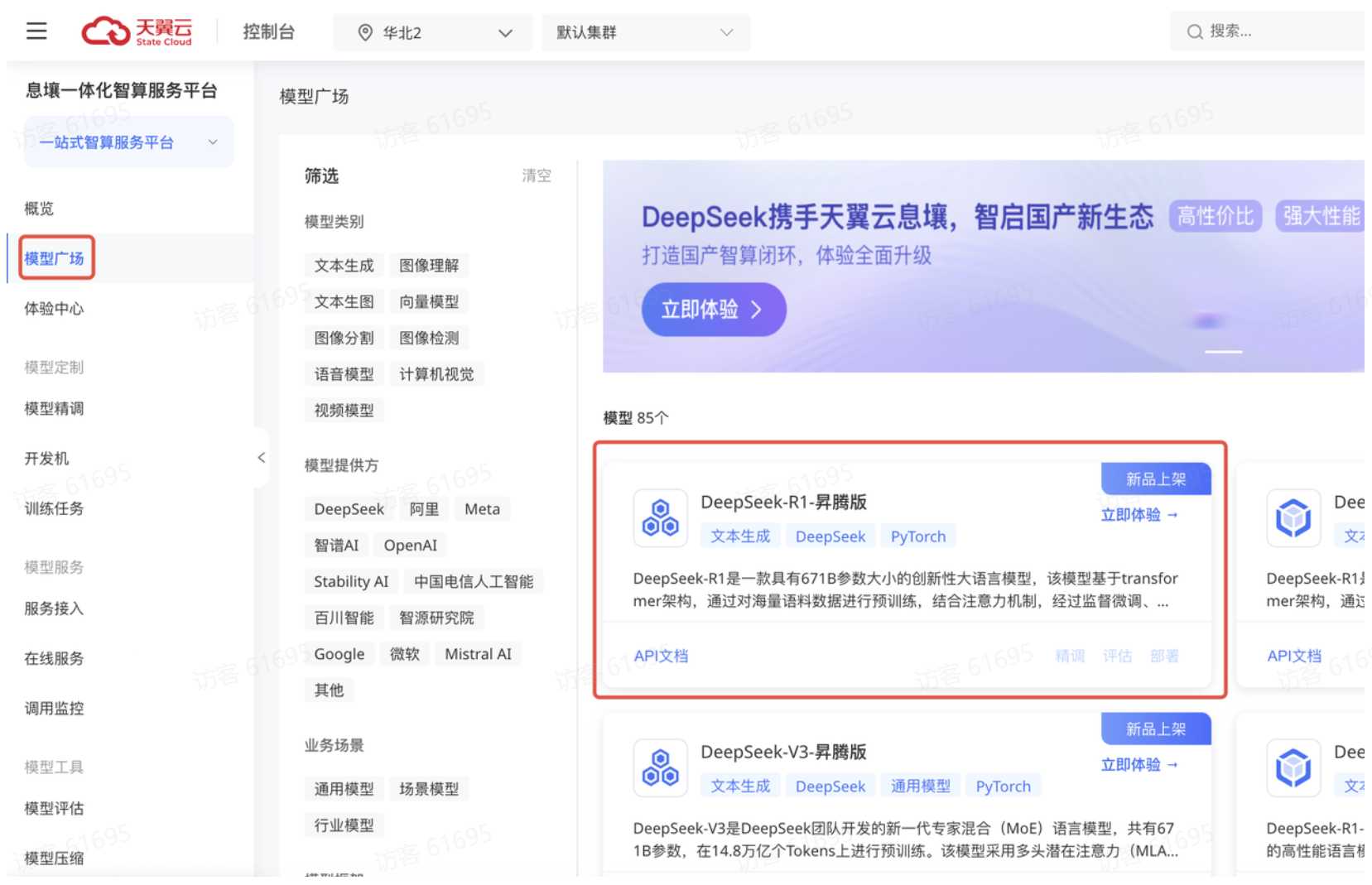Open 模型评估 in the sidebar
This screenshot has height=885, width=1372.
pyautogui.click(x=54, y=808)
